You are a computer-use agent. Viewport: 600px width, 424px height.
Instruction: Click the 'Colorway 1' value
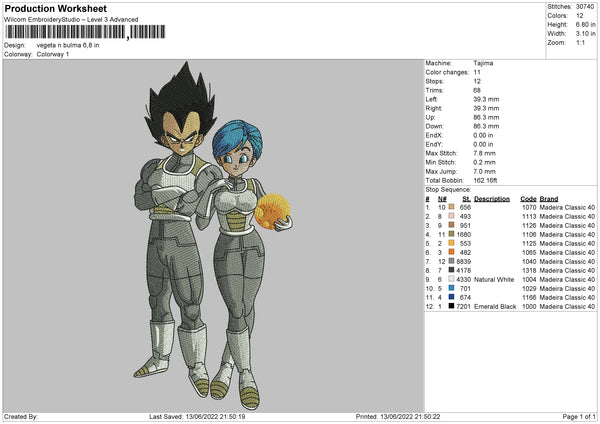pos(53,54)
